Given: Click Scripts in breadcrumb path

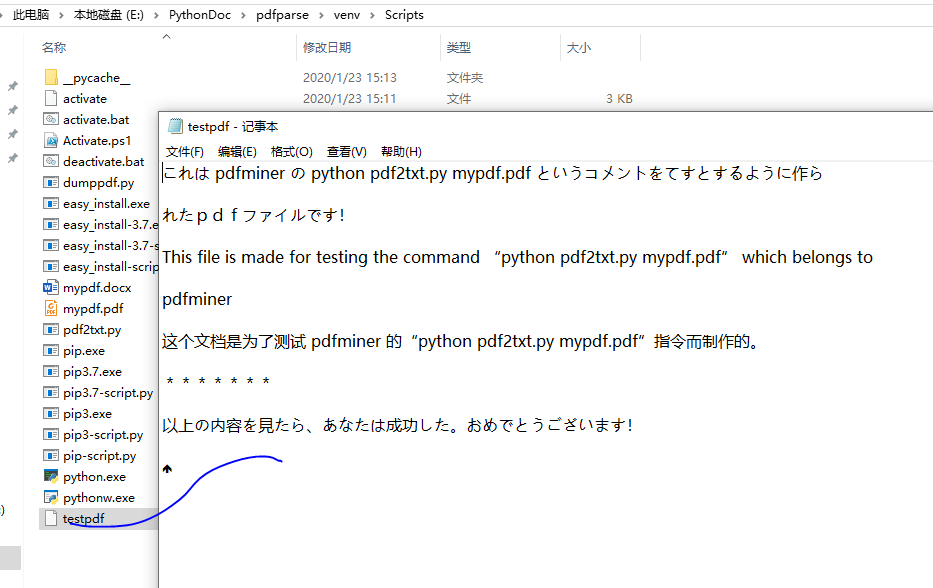Looking at the screenshot, I should coord(404,15).
